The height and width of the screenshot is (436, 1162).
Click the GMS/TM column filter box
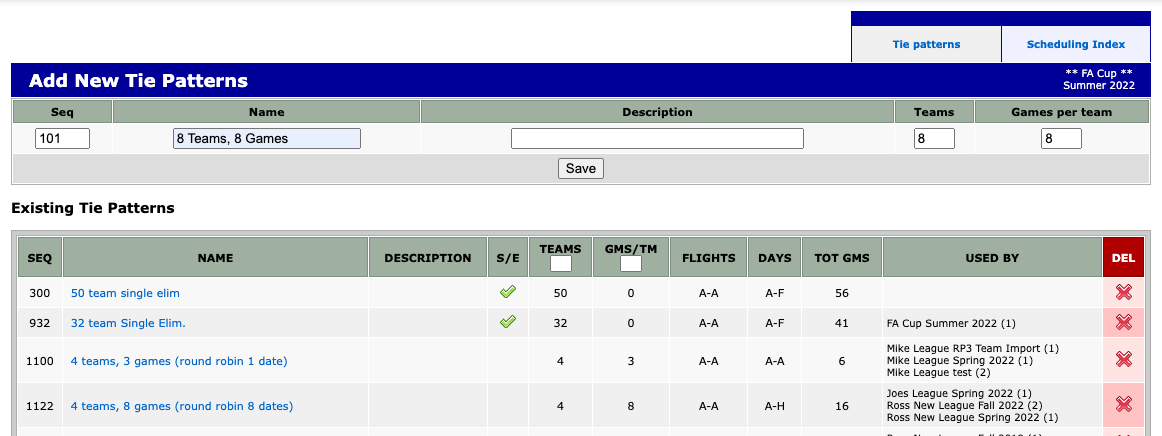[630, 264]
